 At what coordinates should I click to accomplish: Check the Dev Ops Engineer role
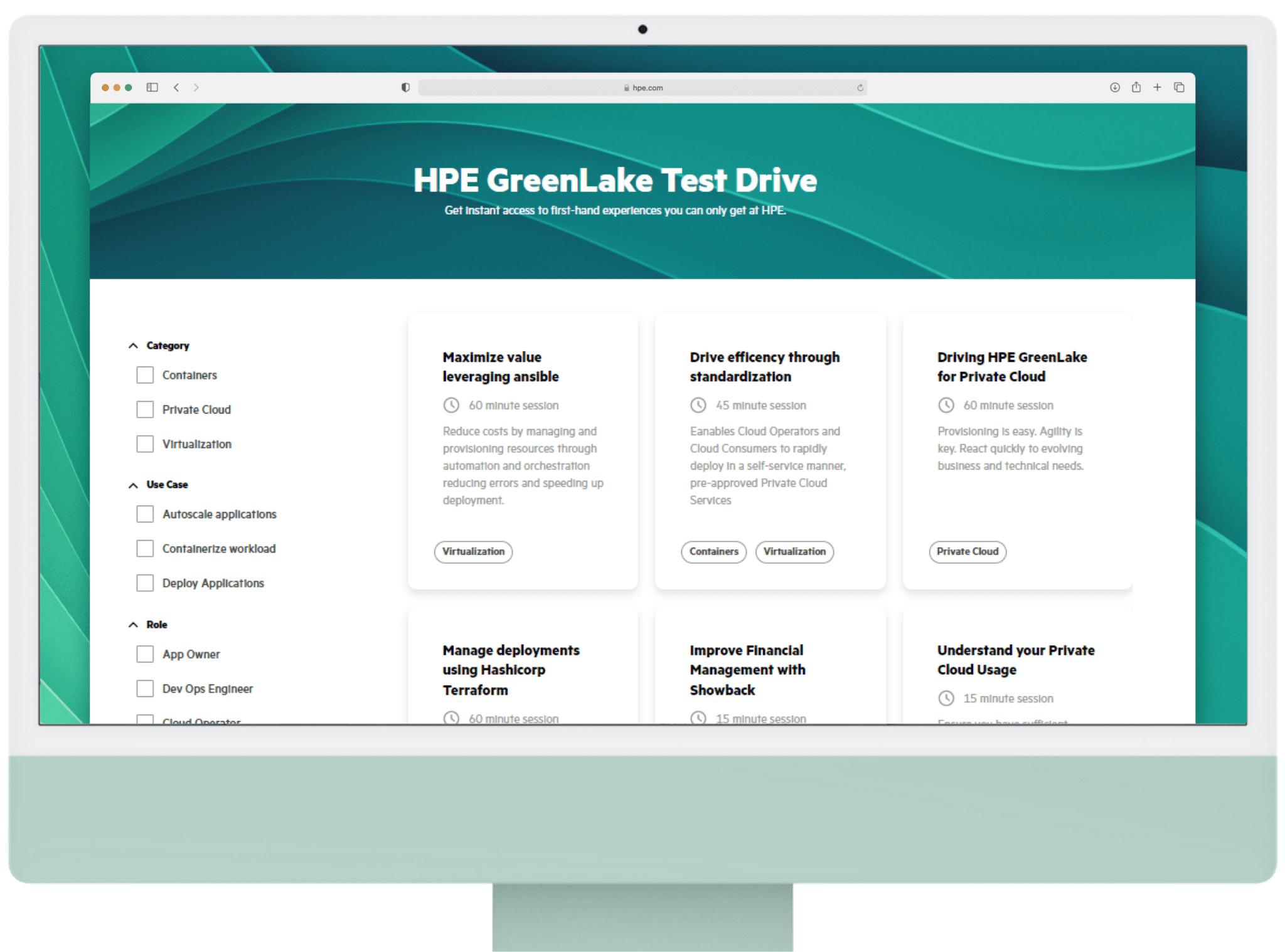(144, 688)
